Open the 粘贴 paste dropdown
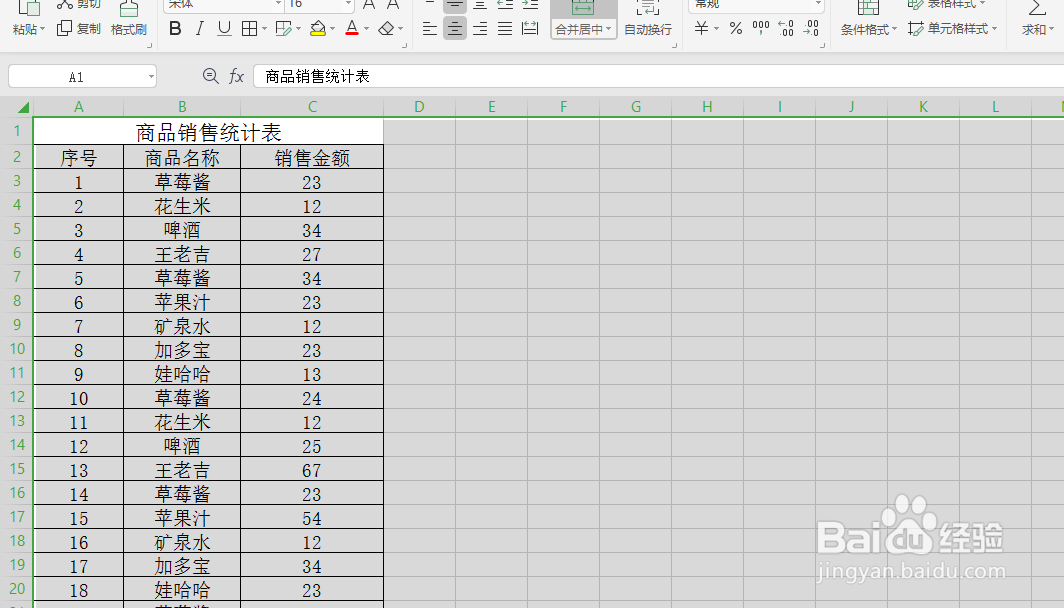 [x=29, y=29]
